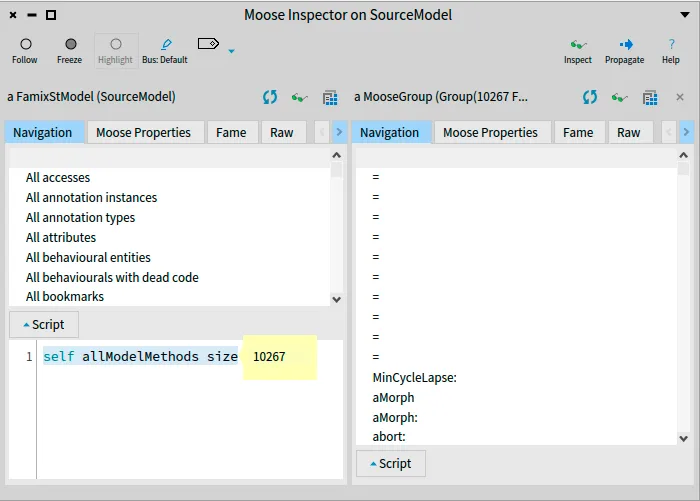The height and width of the screenshot is (501, 700).
Task: Collapse the right Script panel
Action: click(391, 463)
